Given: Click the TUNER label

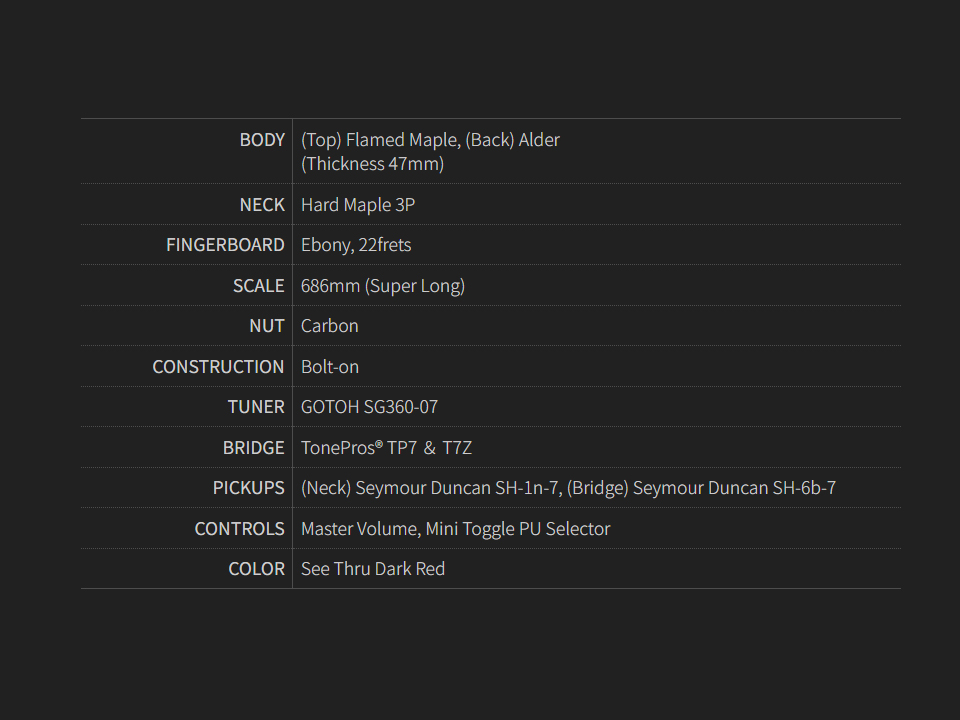Looking at the screenshot, I should click(256, 407).
